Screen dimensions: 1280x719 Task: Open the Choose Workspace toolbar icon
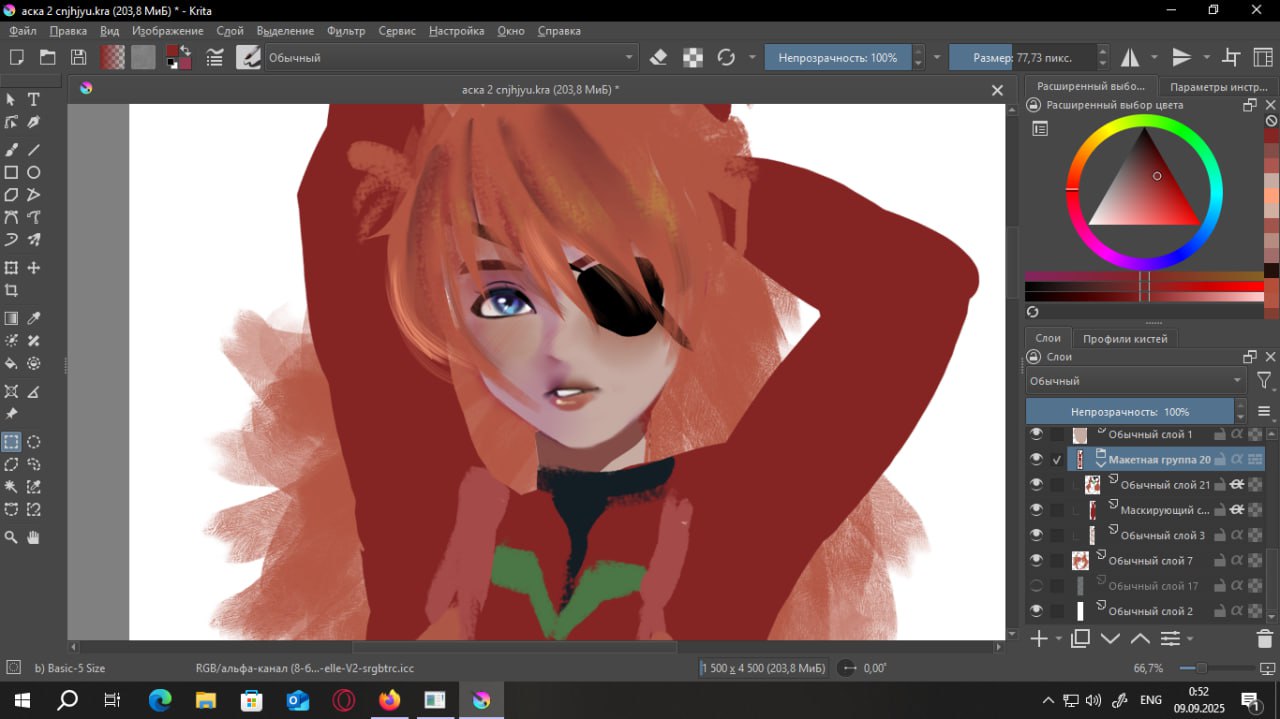tap(1263, 57)
